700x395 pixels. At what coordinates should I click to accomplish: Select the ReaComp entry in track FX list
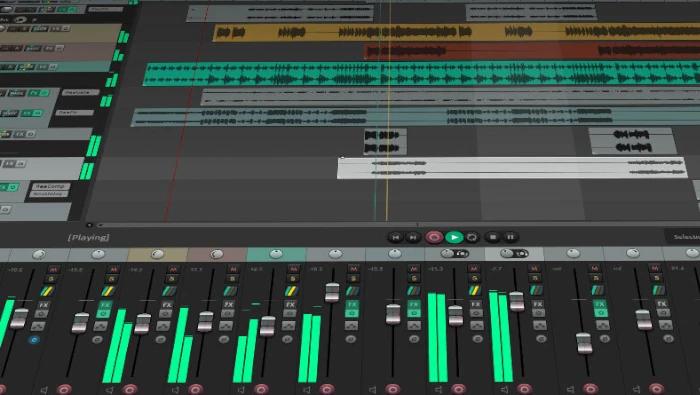(x=50, y=186)
